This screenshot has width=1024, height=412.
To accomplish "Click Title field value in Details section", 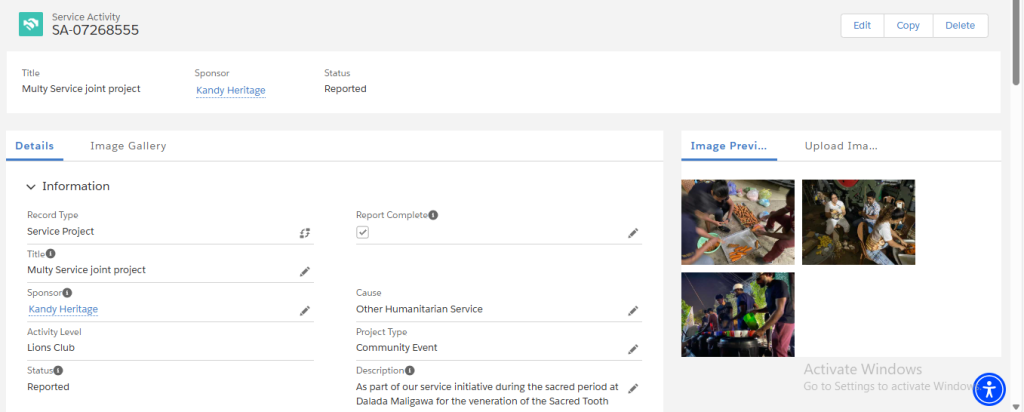I will (x=86, y=270).
